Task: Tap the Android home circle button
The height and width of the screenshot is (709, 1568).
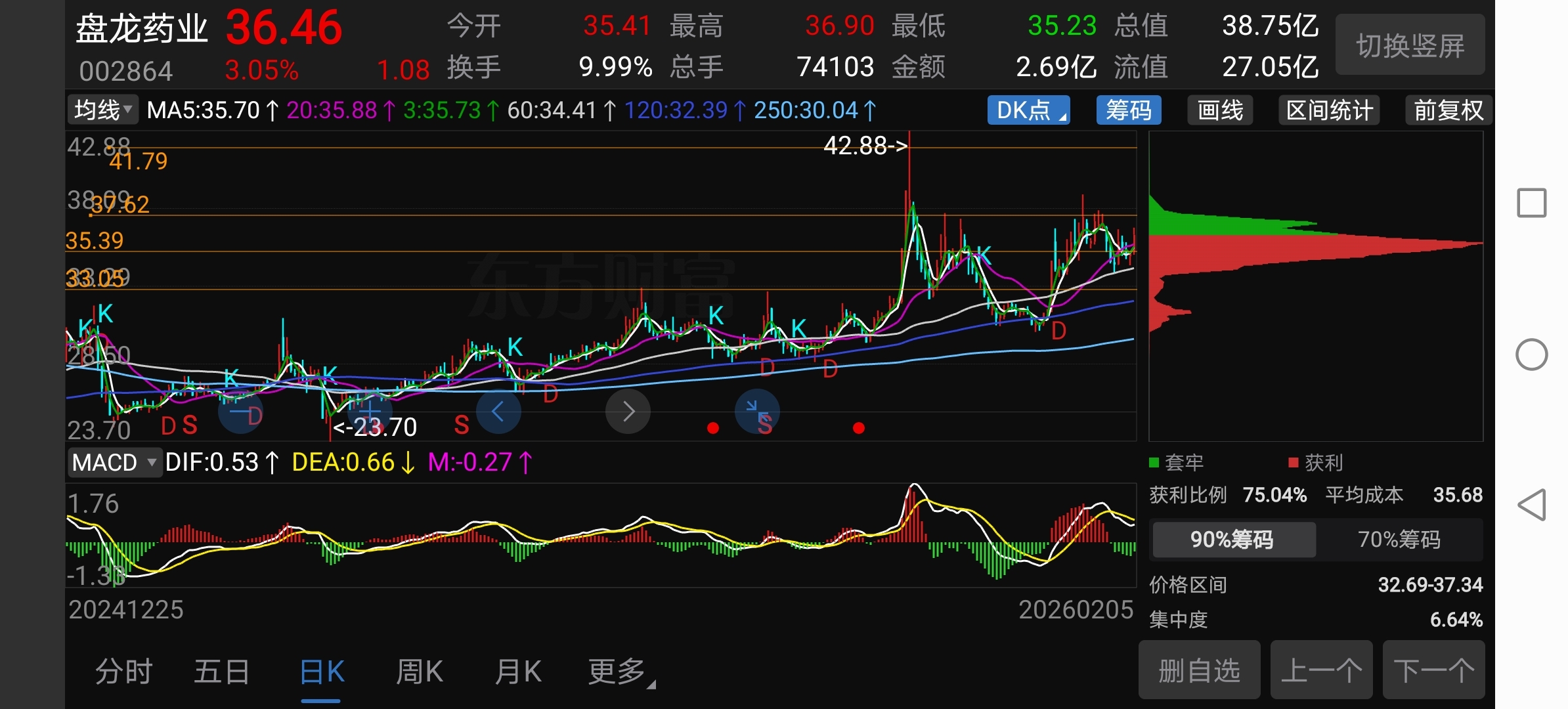Action: point(1531,355)
